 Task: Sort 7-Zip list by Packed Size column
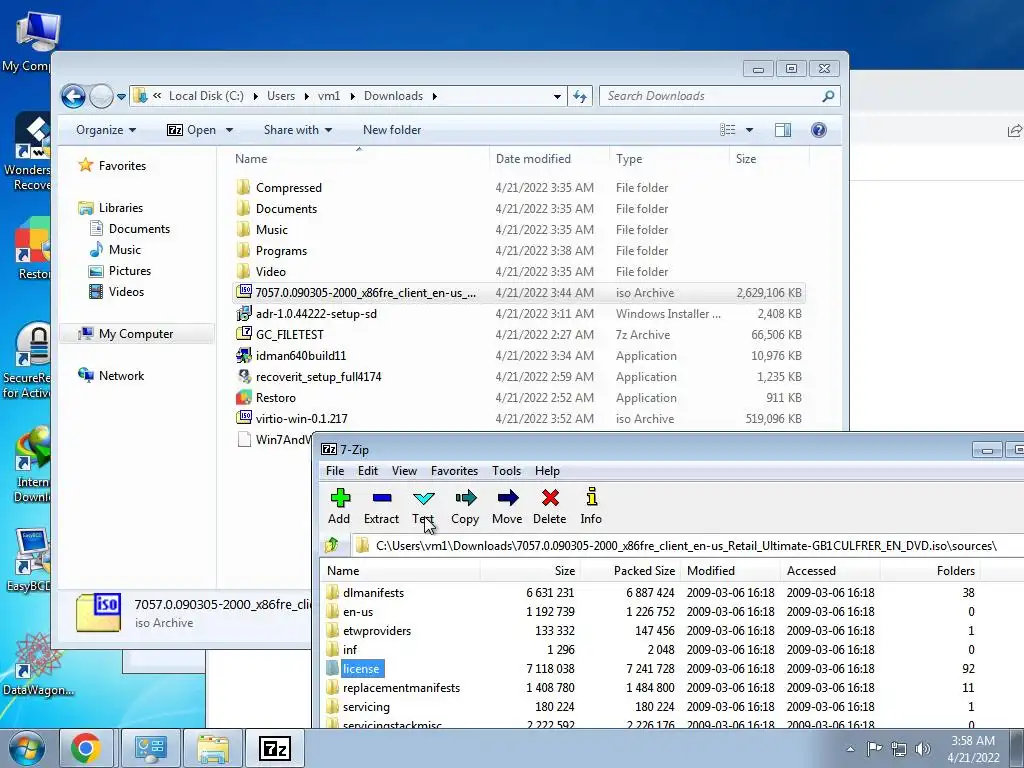(630, 571)
